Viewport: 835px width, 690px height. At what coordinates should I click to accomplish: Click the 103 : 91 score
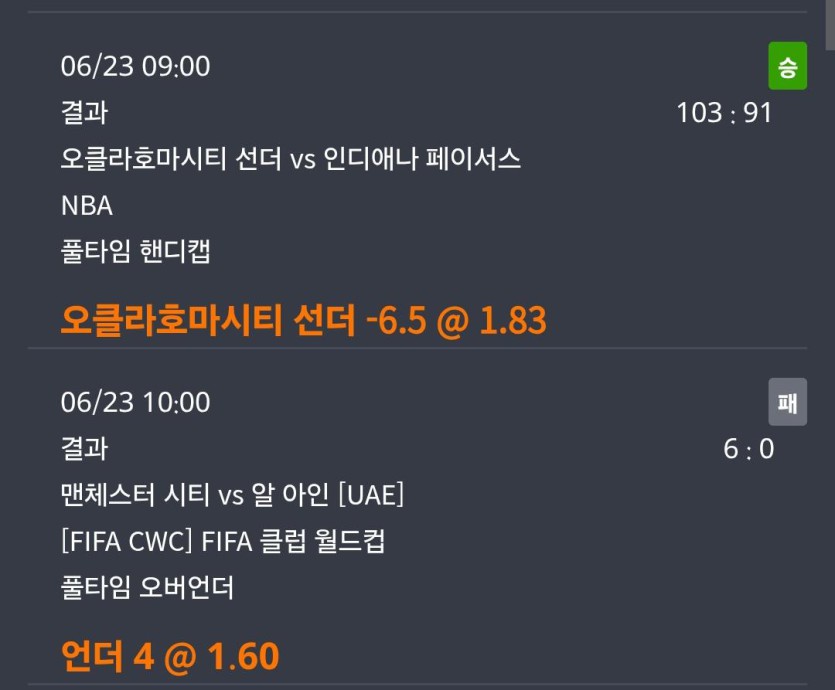[724, 113]
